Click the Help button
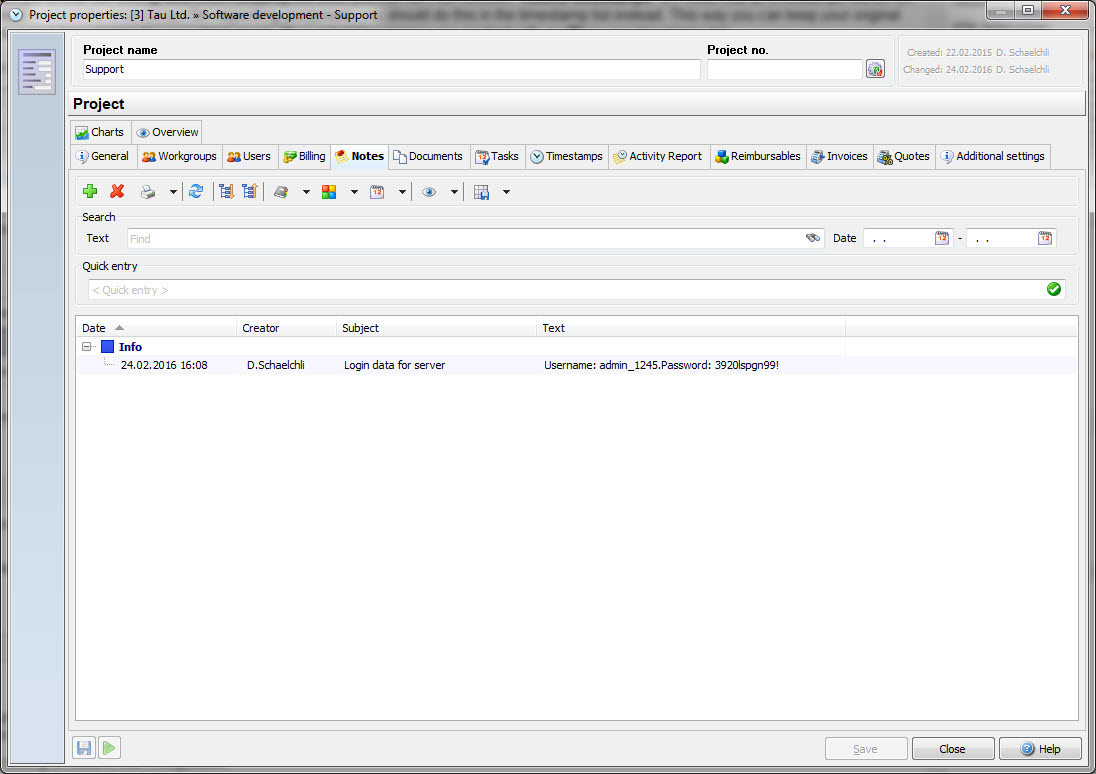 click(1040, 749)
